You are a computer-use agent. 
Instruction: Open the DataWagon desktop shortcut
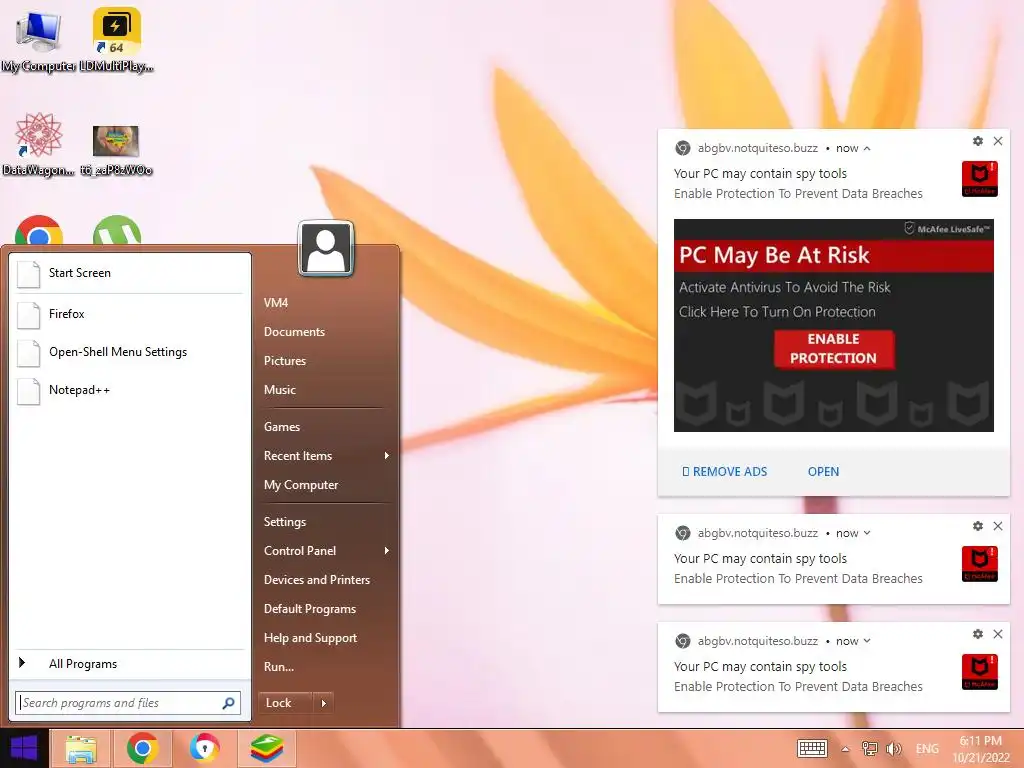click(x=38, y=144)
